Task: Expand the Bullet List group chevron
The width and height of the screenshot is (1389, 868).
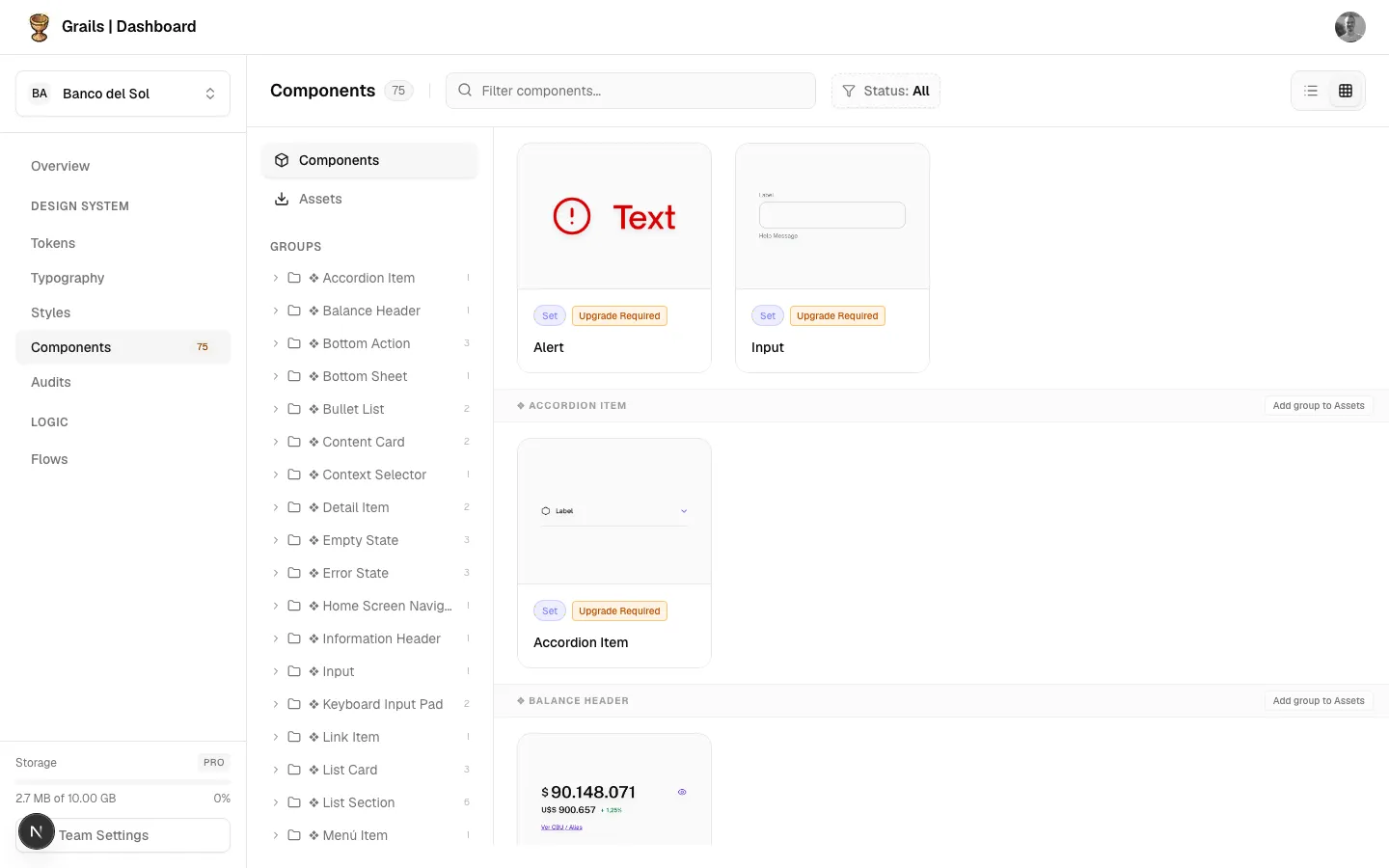Action: pyautogui.click(x=276, y=409)
